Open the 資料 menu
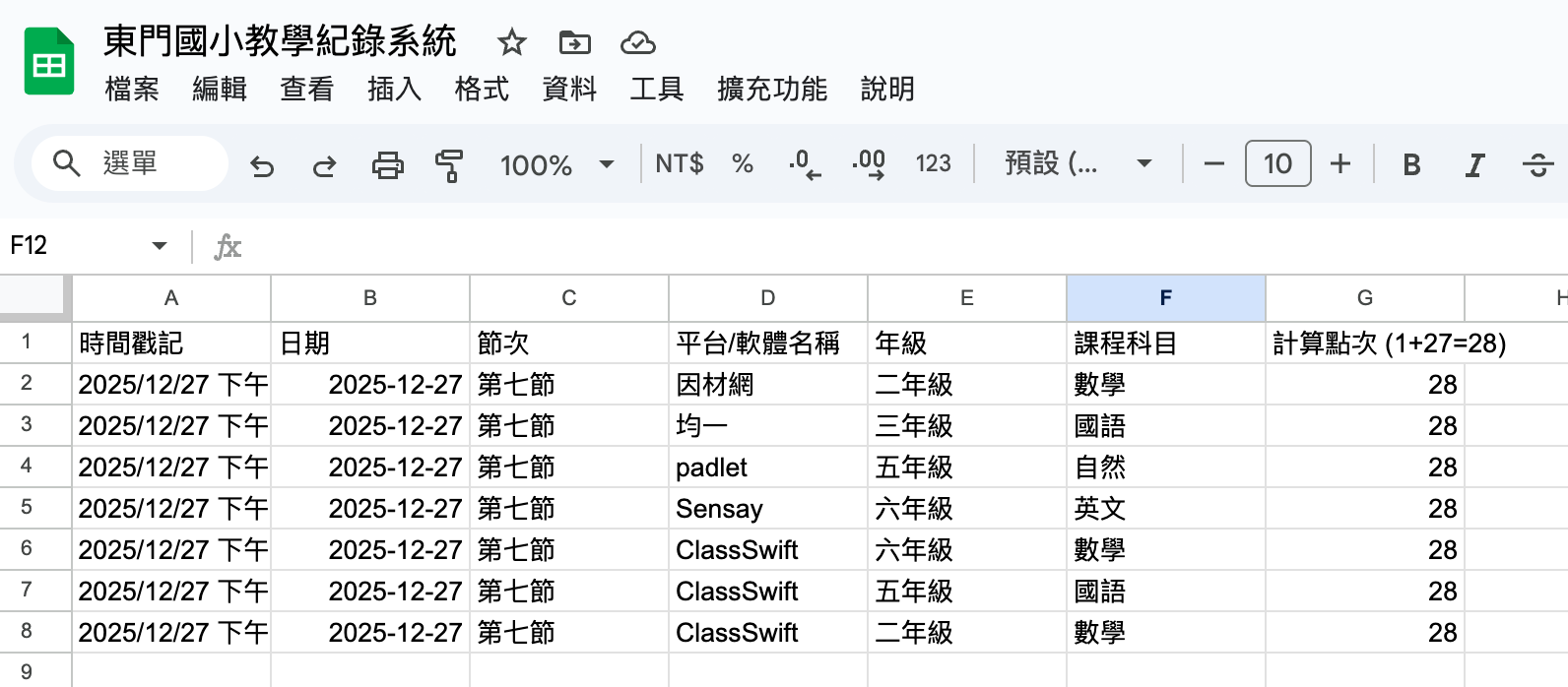The height and width of the screenshot is (687, 1568). click(569, 89)
